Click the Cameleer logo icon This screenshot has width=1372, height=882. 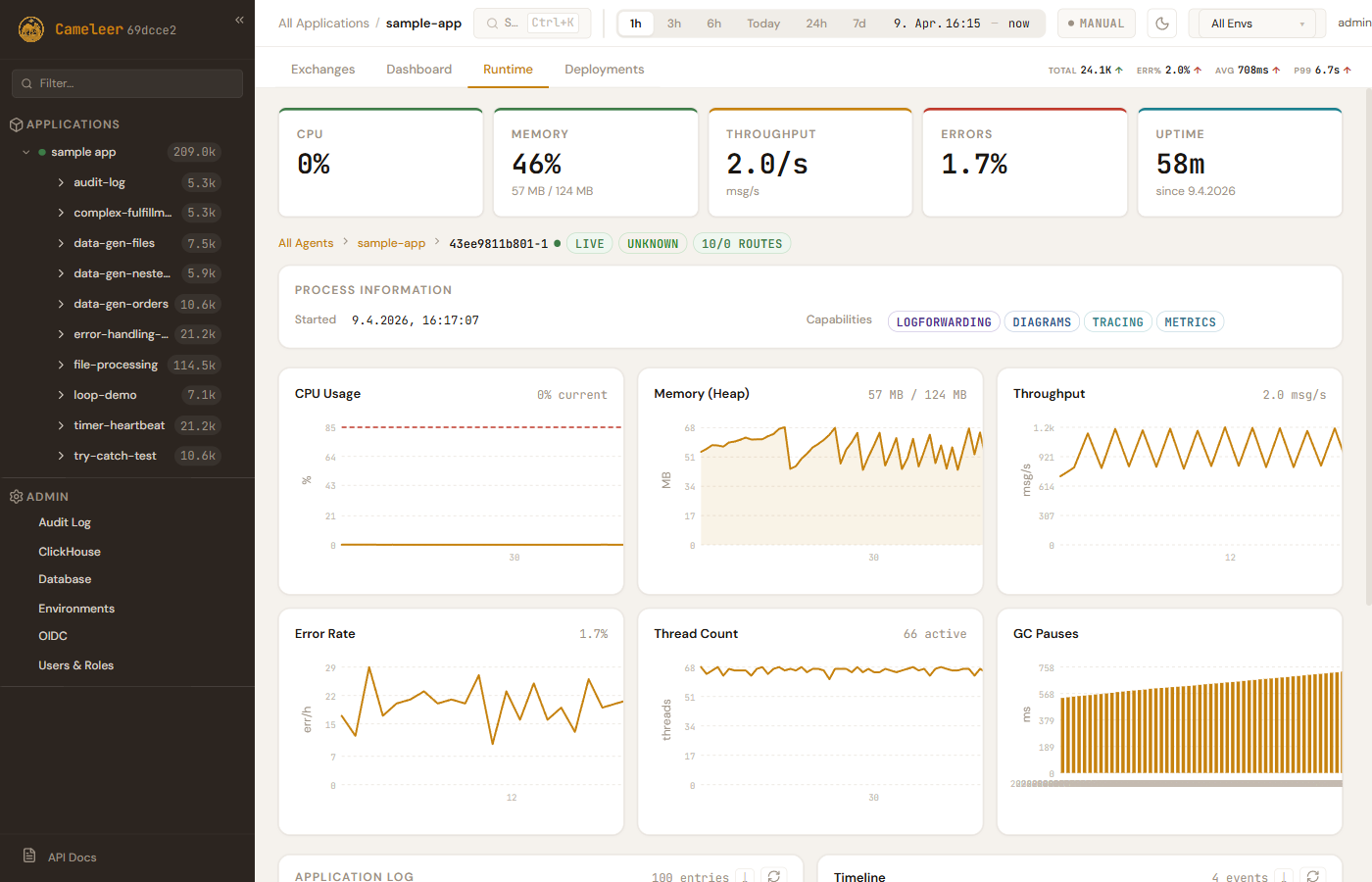(31, 29)
